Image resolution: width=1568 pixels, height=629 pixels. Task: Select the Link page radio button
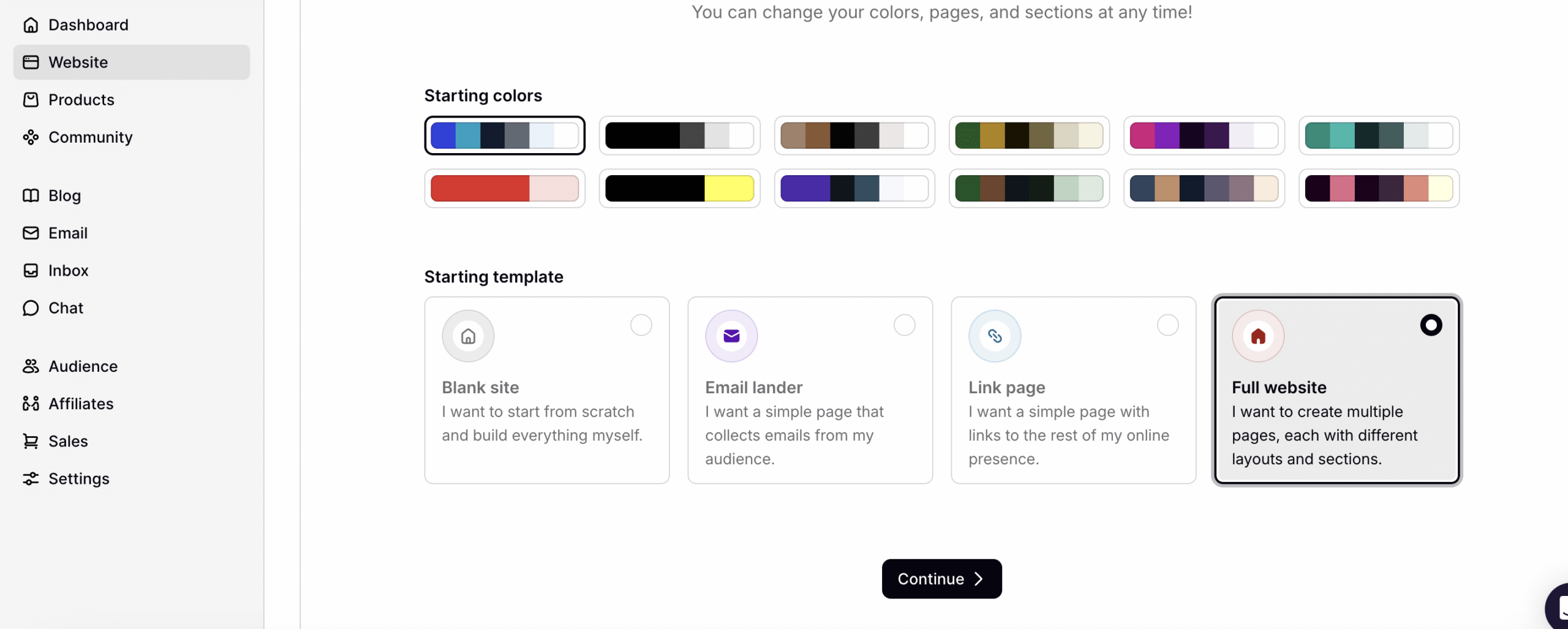[1167, 325]
